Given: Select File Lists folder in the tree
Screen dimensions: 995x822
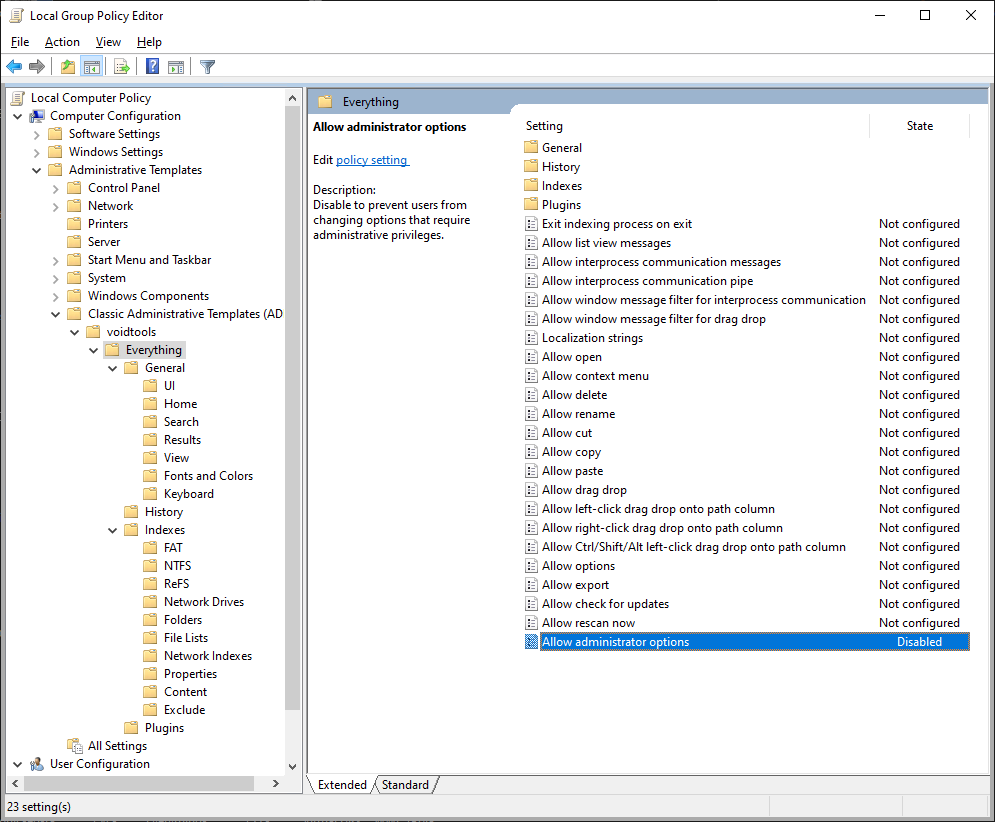Looking at the screenshot, I should [x=186, y=638].
